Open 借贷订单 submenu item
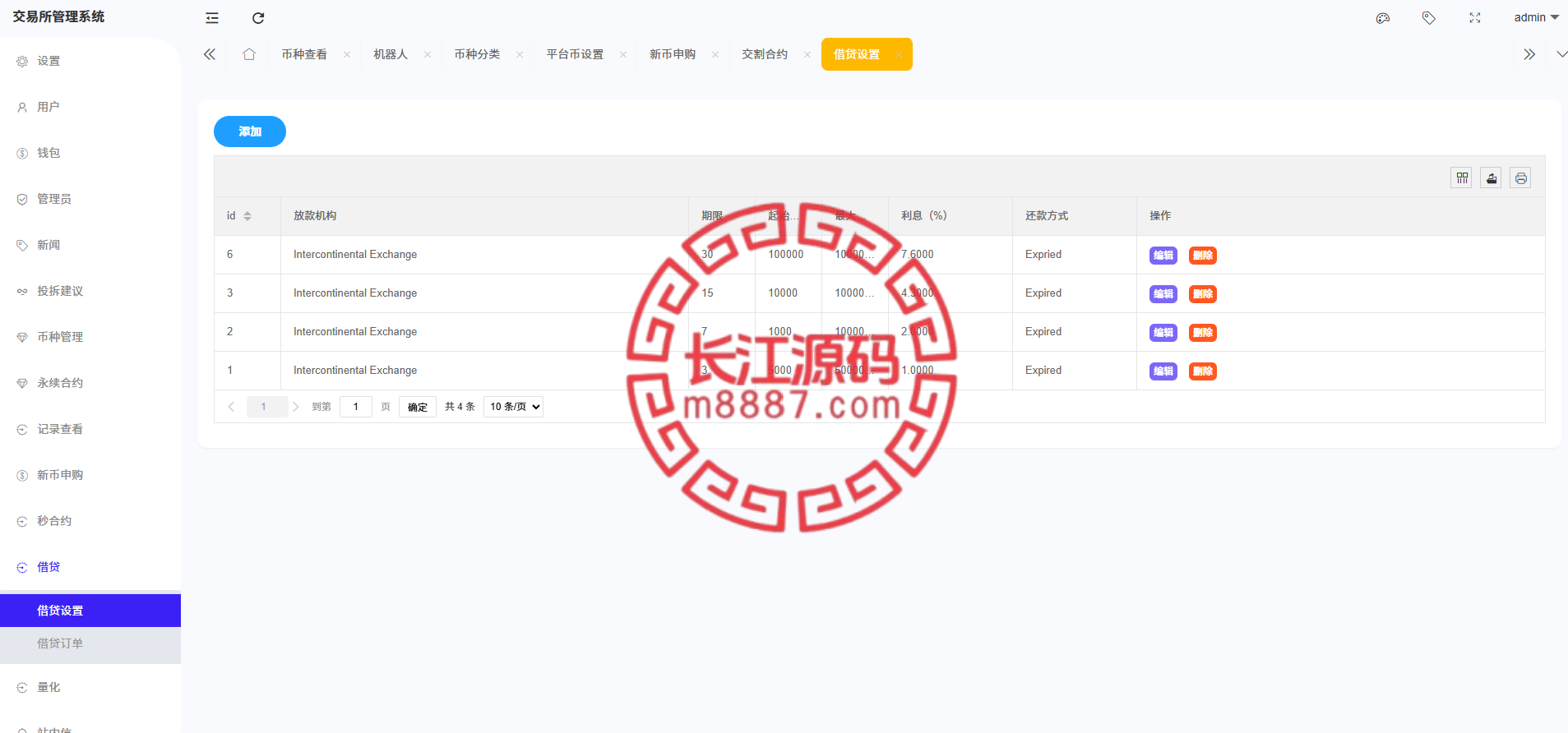Screen dimensions: 1568x733 90,643
